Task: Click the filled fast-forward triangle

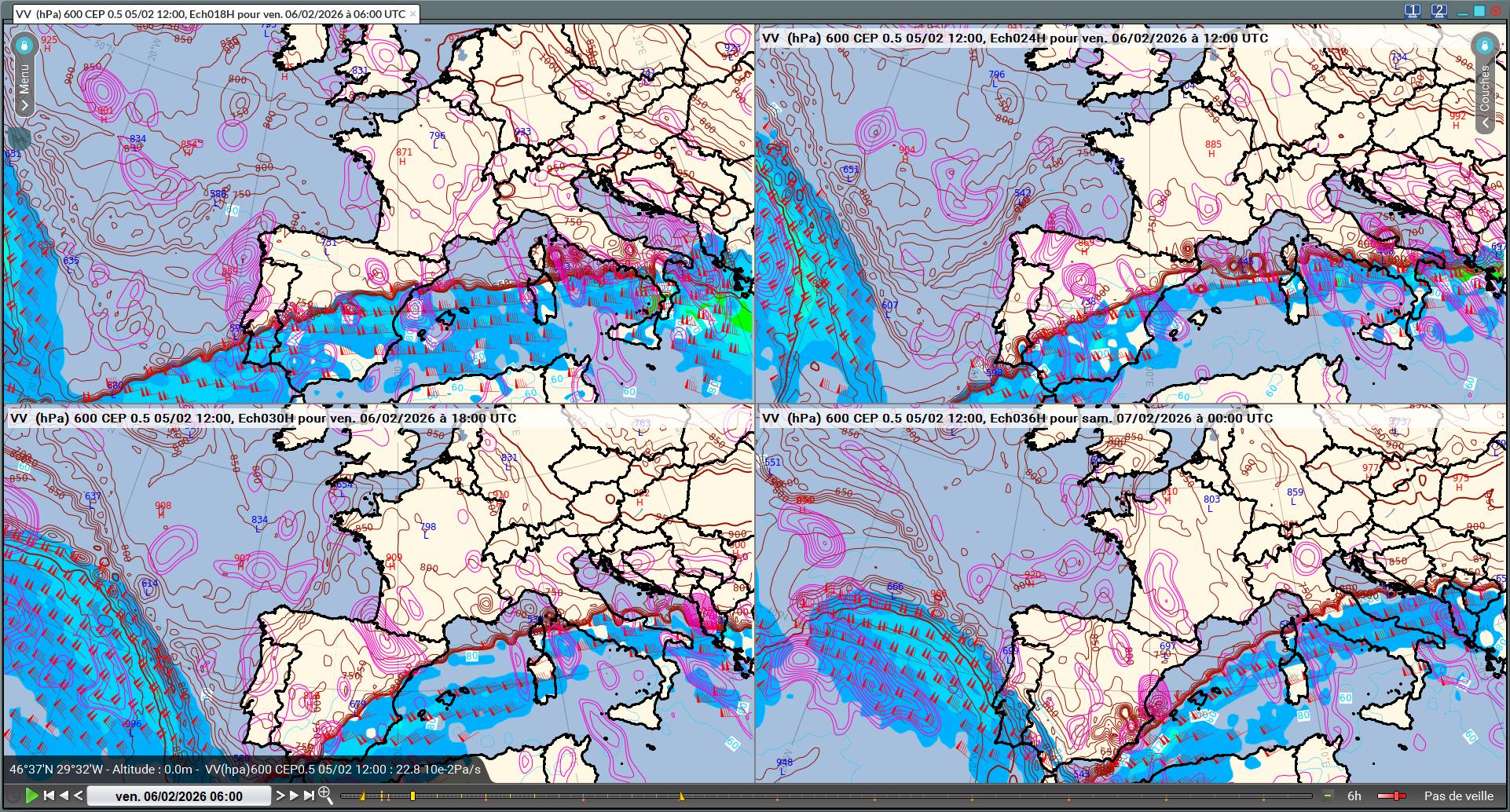Action: point(295,796)
